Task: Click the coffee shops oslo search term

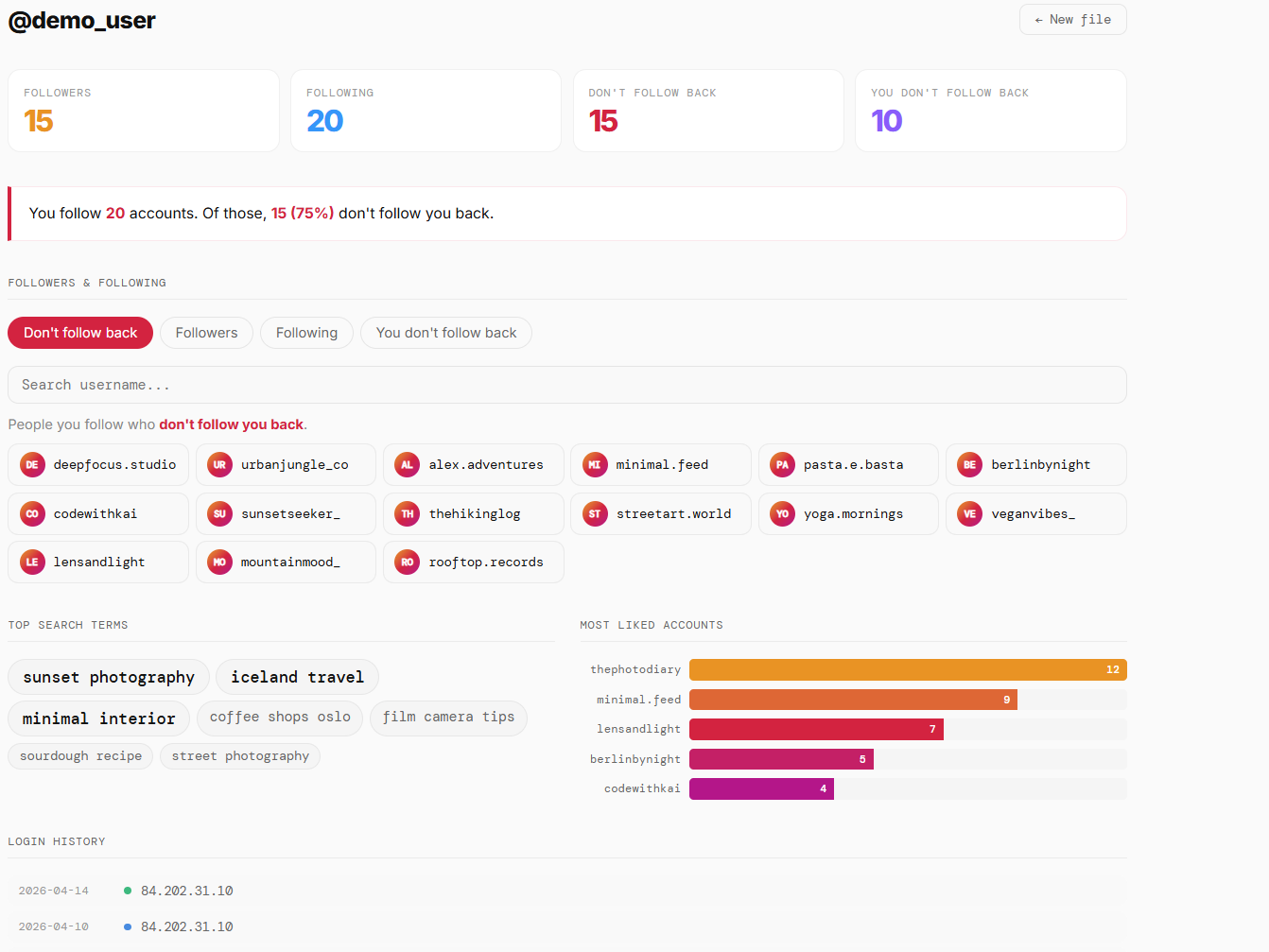Action: 280,718
